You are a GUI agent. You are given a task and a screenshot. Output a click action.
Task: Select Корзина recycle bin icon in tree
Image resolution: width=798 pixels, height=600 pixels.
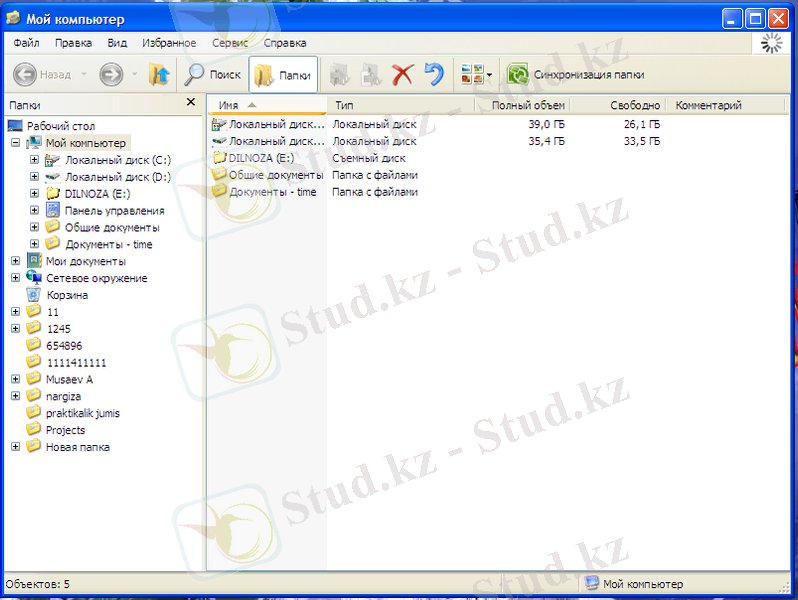pyautogui.click(x=34, y=295)
